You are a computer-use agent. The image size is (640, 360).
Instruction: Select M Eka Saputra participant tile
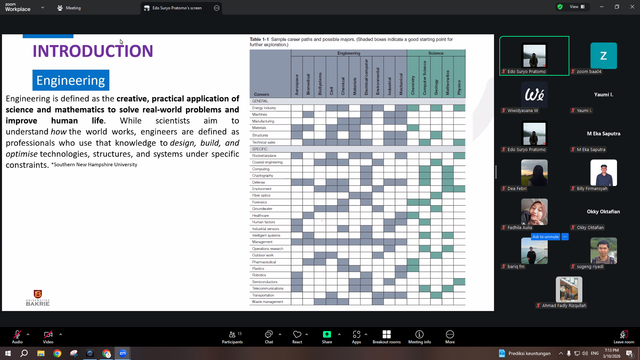603,134
